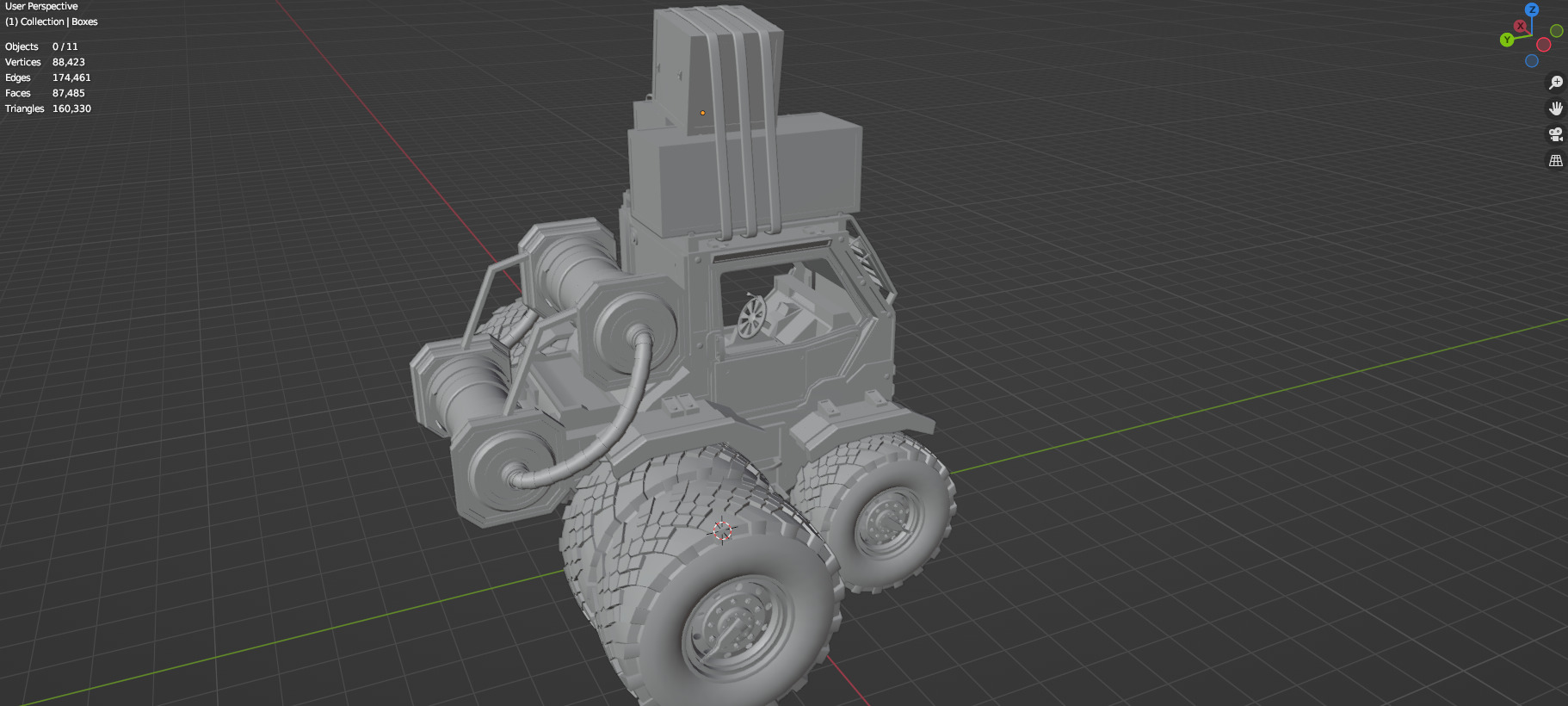Toggle the camera view icon
Viewport: 1568px width, 706px height.
[x=1556, y=134]
